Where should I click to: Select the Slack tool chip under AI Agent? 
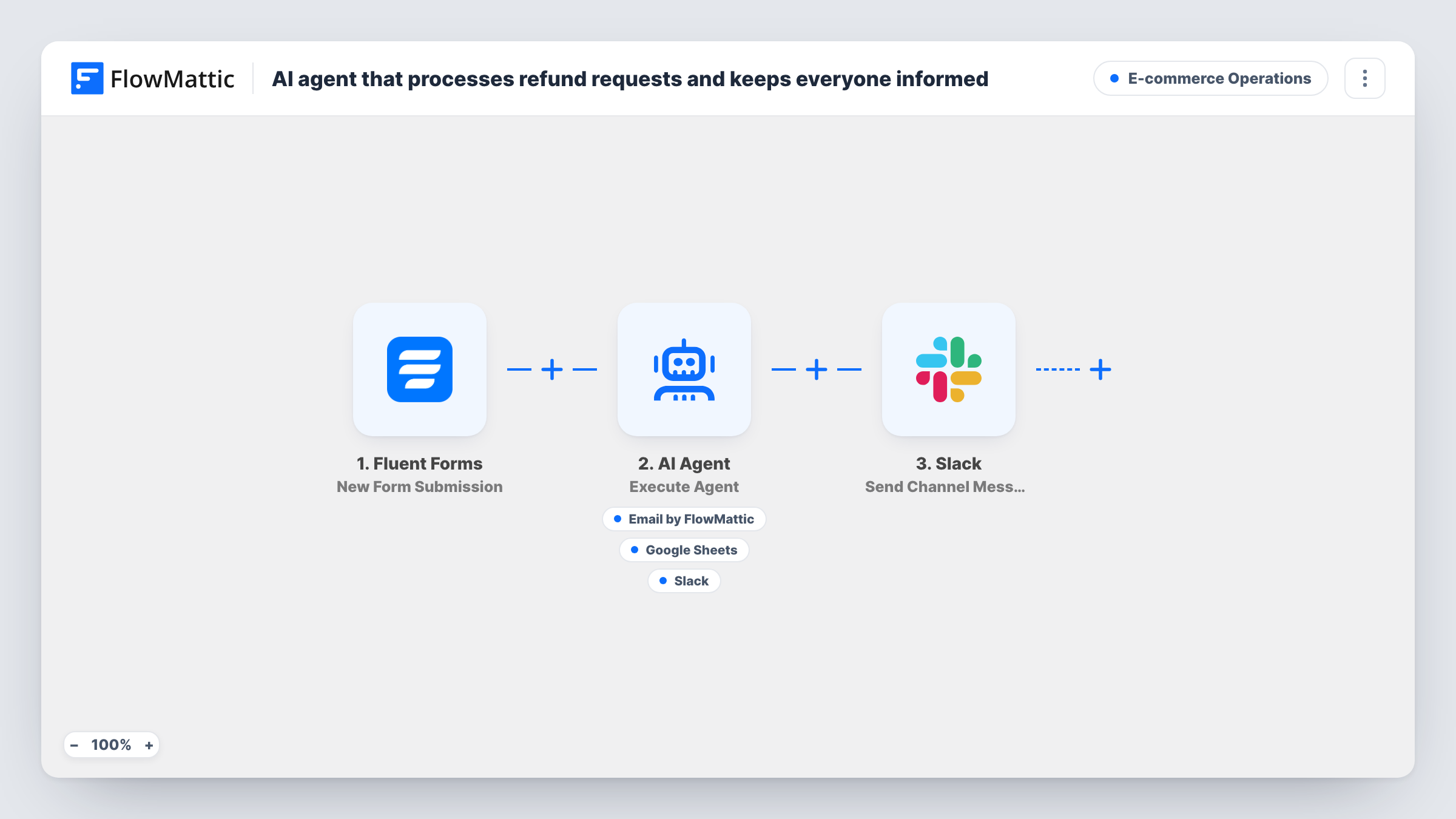point(684,581)
